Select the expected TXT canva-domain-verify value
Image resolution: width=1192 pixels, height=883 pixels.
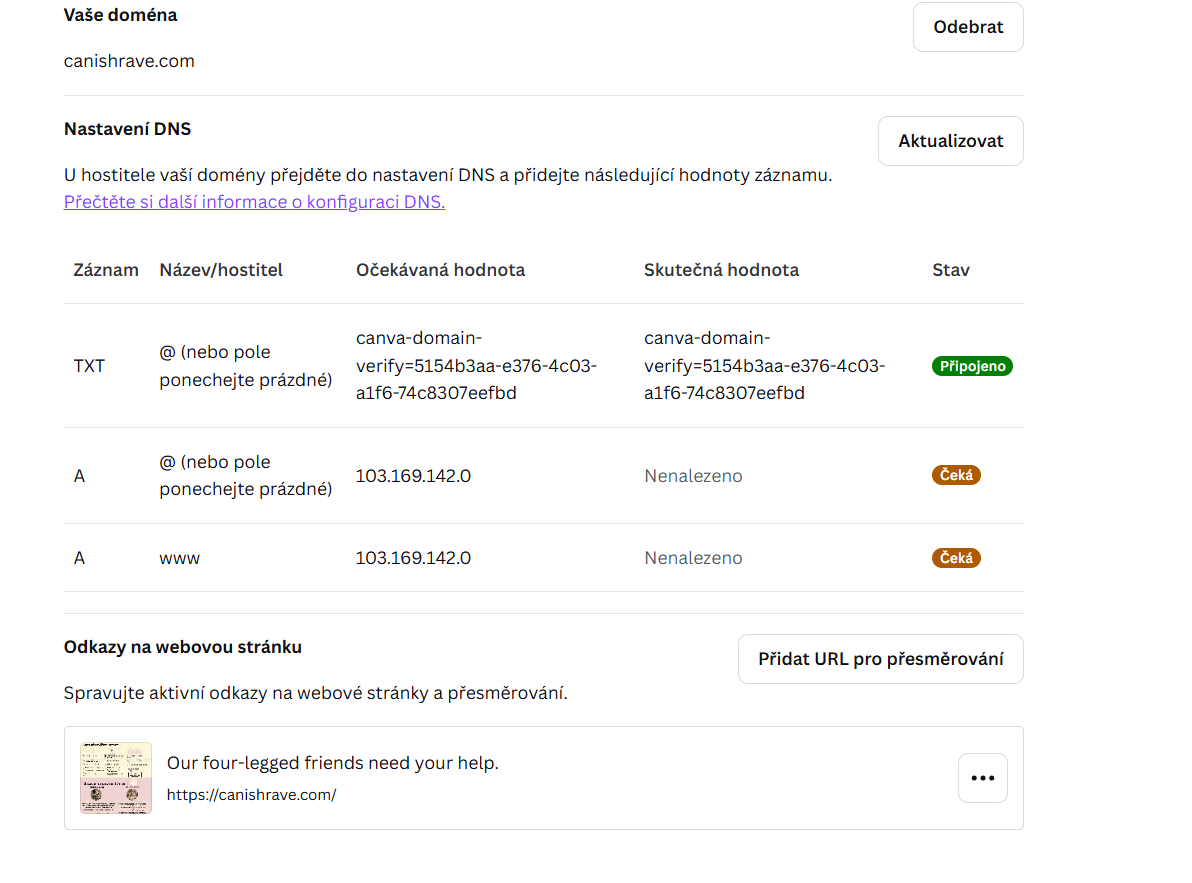click(x=476, y=366)
